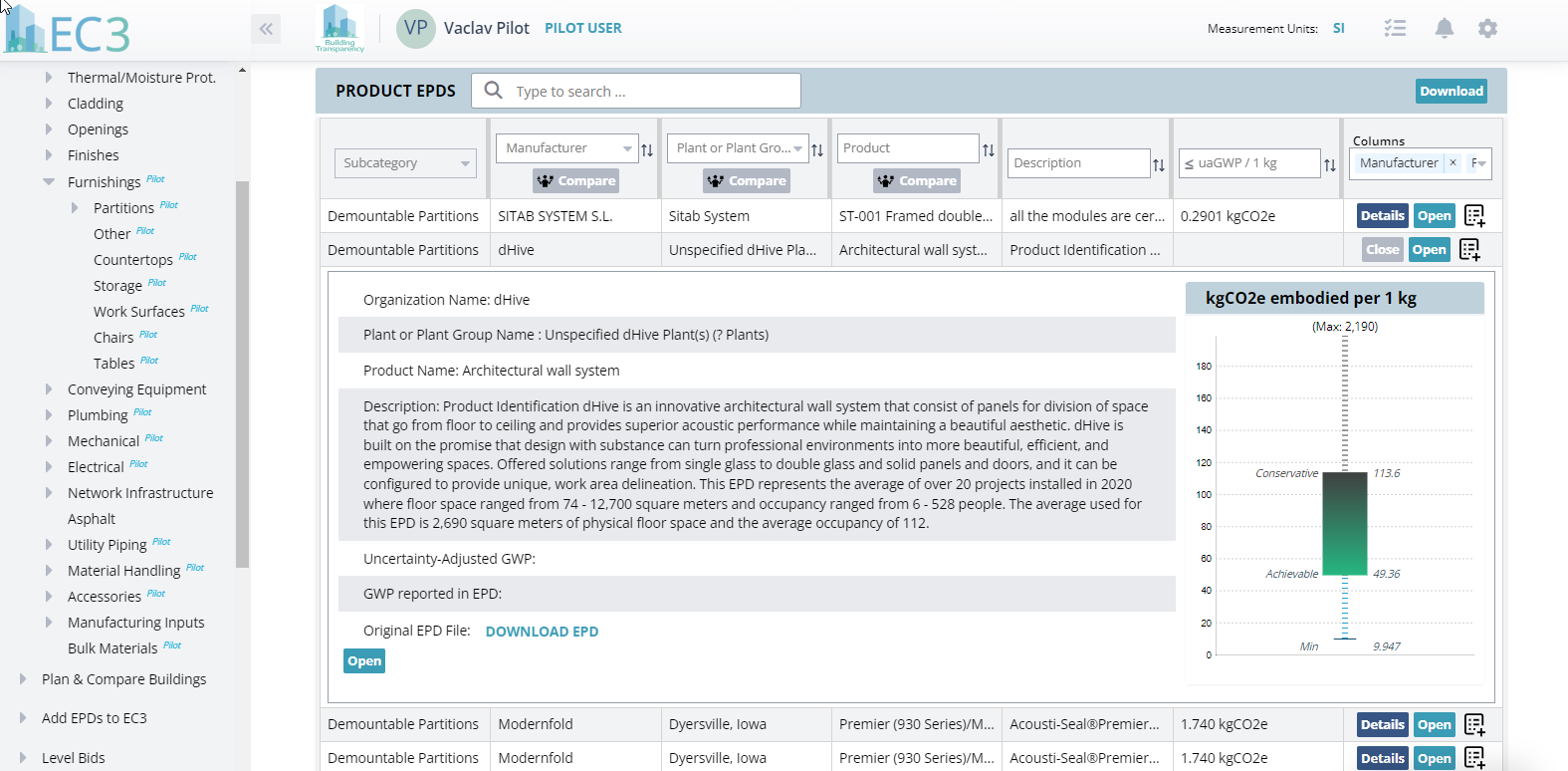The height and width of the screenshot is (771, 1568).
Task: Click Compare under Product
Action: (x=917, y=180)
